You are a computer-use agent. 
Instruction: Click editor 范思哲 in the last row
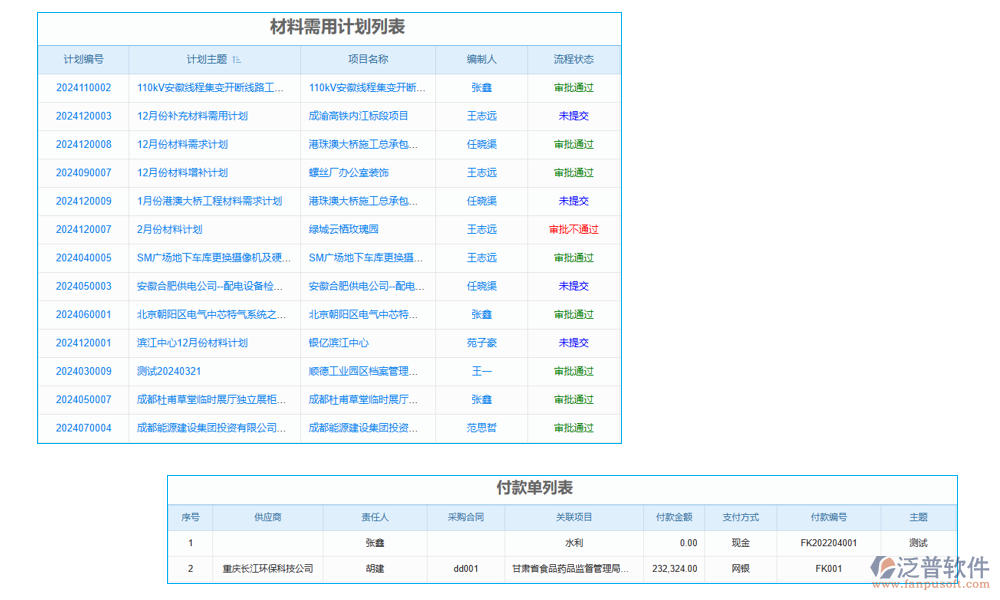click(481, 428)
